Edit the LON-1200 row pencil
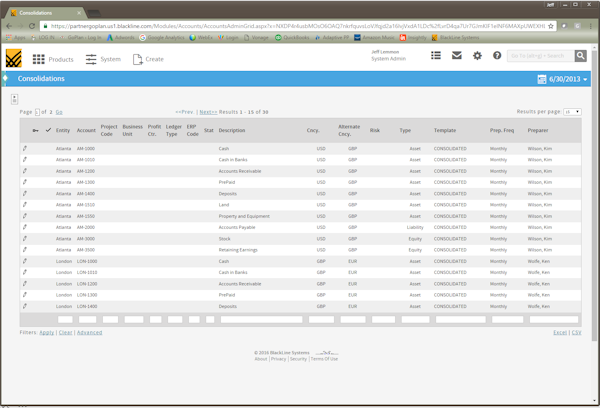Image resolution: width=600 pixels, height=408 pixels. [x=25, y=284]
